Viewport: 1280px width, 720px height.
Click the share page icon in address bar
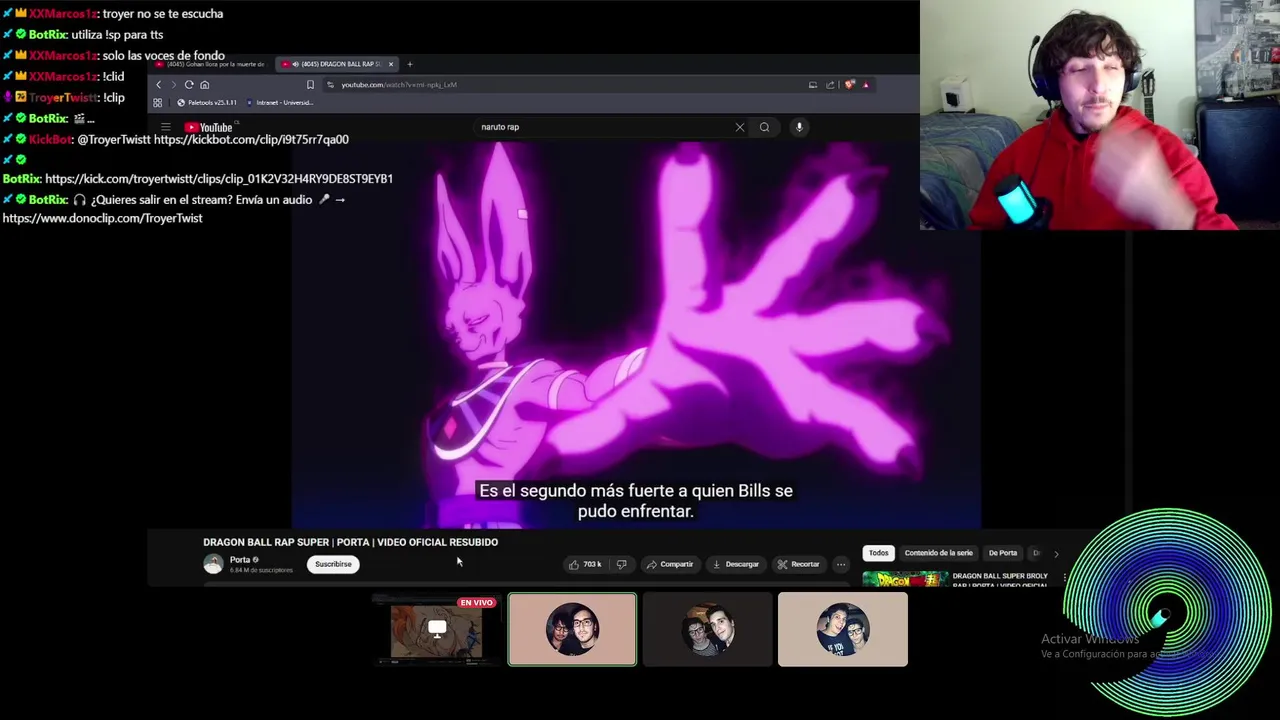[830, 85]
